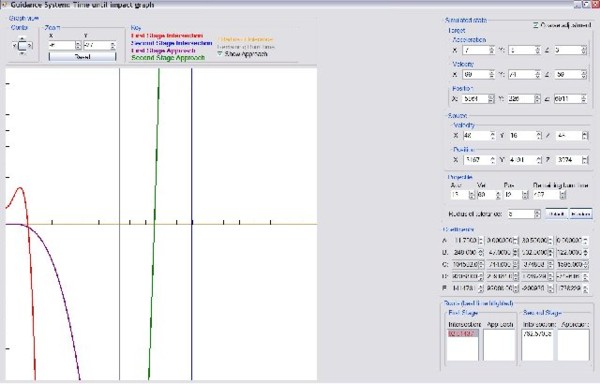Step the Target Velocity Y spinner
This screenshot has width=600, height=384.
coord(537,75)
